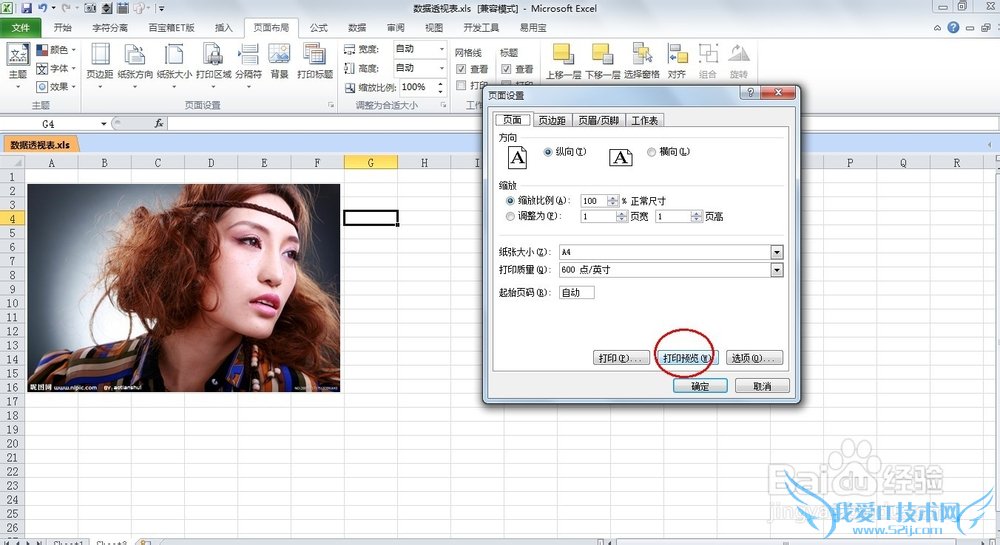Expand the 打印质量 600 点/英寸 dropdown
The height and width of the screenshot is (545, 1000).
pos(776,270)
